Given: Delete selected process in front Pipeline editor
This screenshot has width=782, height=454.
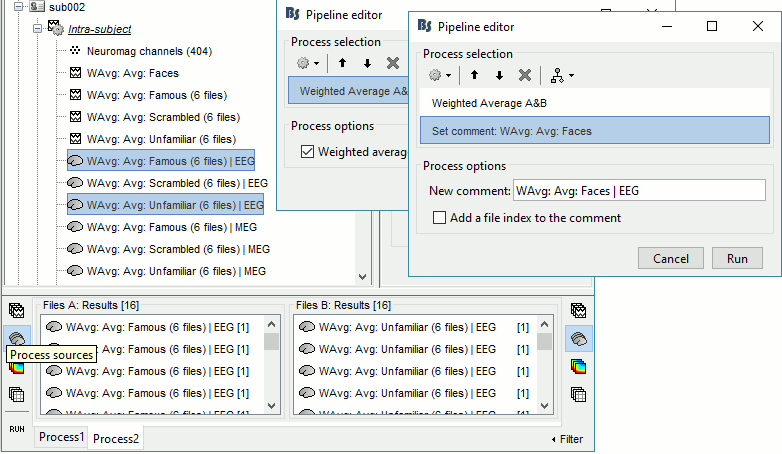Looking at the screenshot, I should coord(524,75).
